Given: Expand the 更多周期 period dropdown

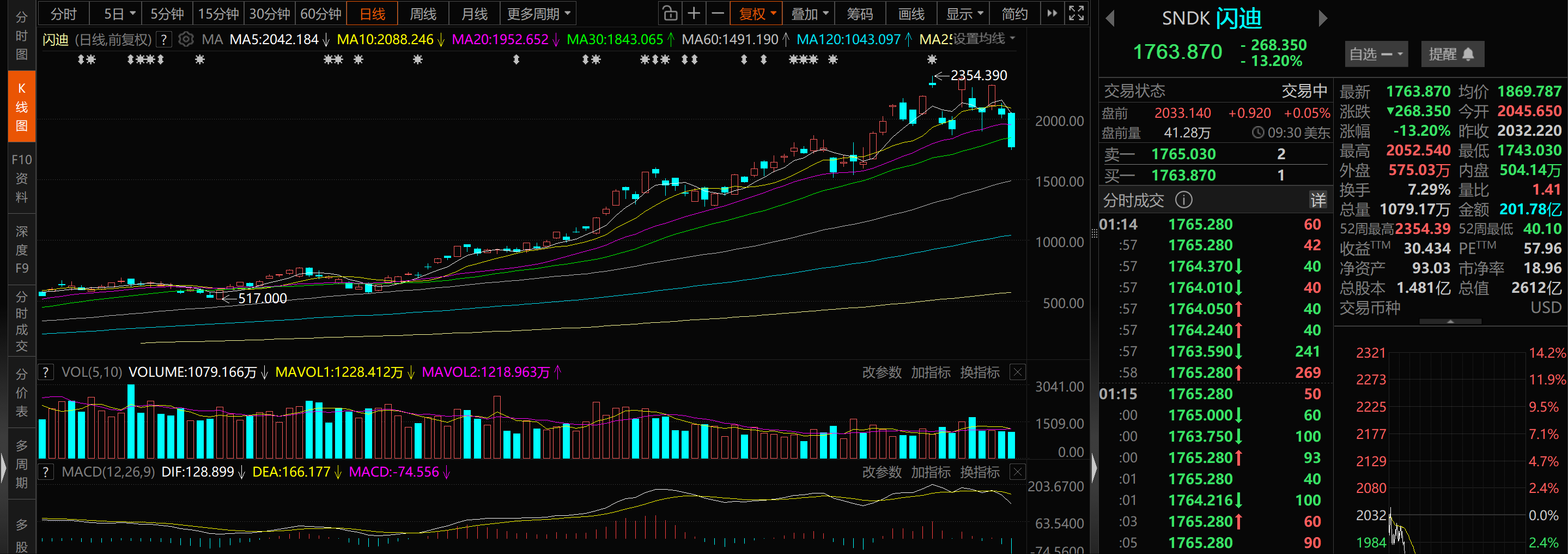Looking at the screenshot, I should (539, 14).
